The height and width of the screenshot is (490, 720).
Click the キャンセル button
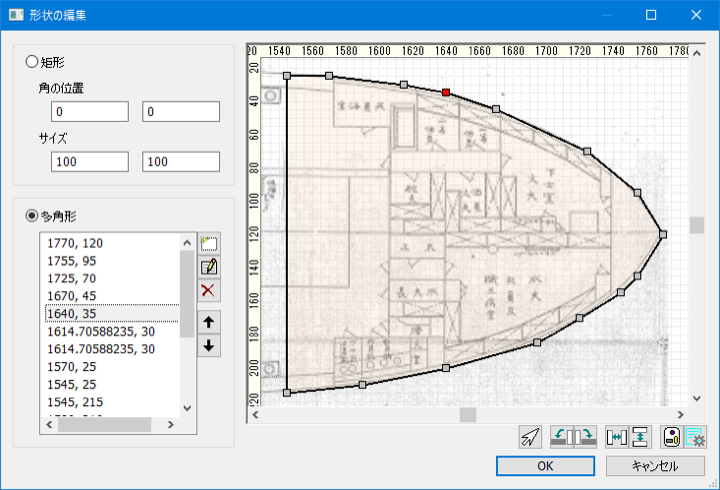[655, 466]
